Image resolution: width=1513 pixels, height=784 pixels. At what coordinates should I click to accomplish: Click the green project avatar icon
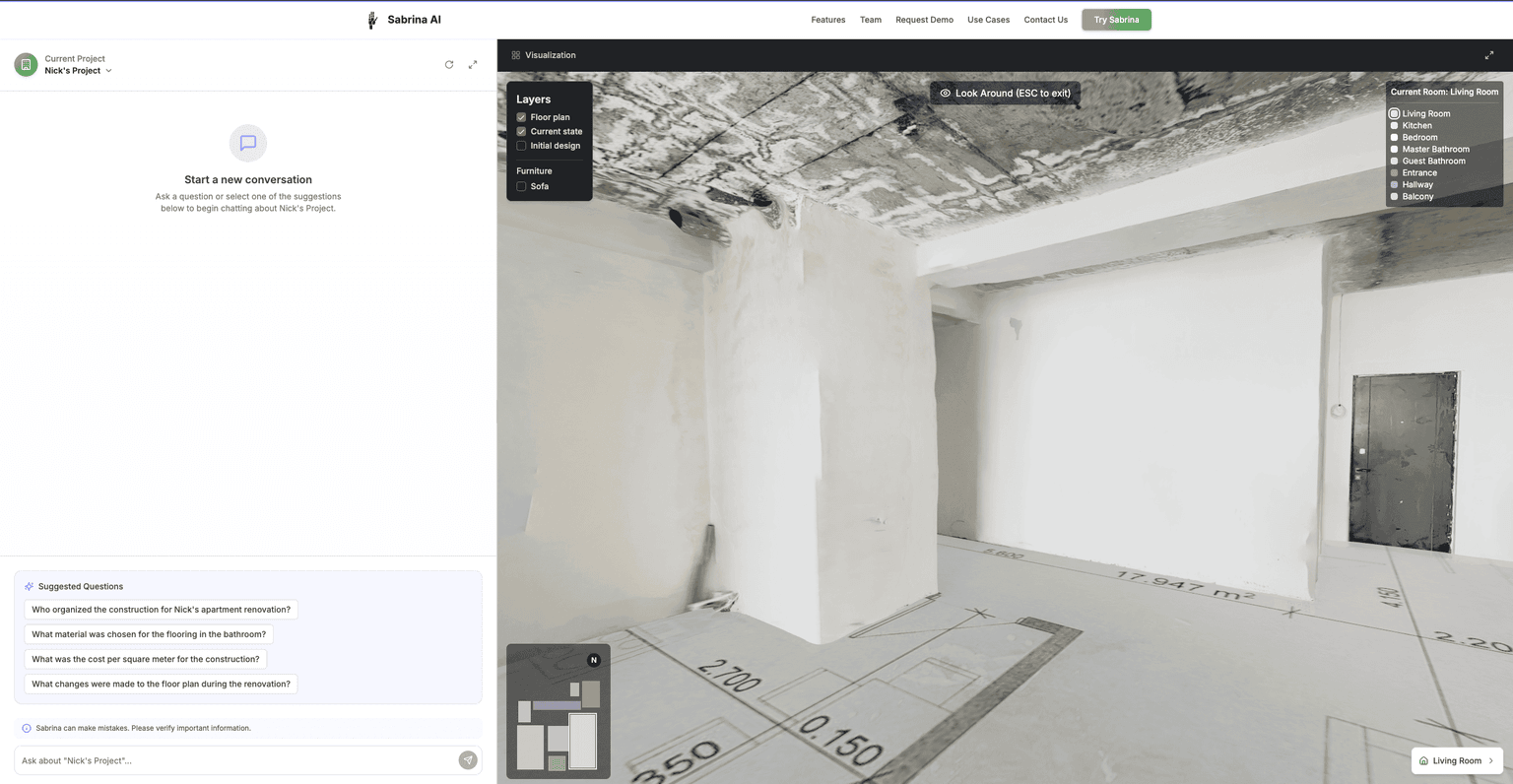(27, 65)
